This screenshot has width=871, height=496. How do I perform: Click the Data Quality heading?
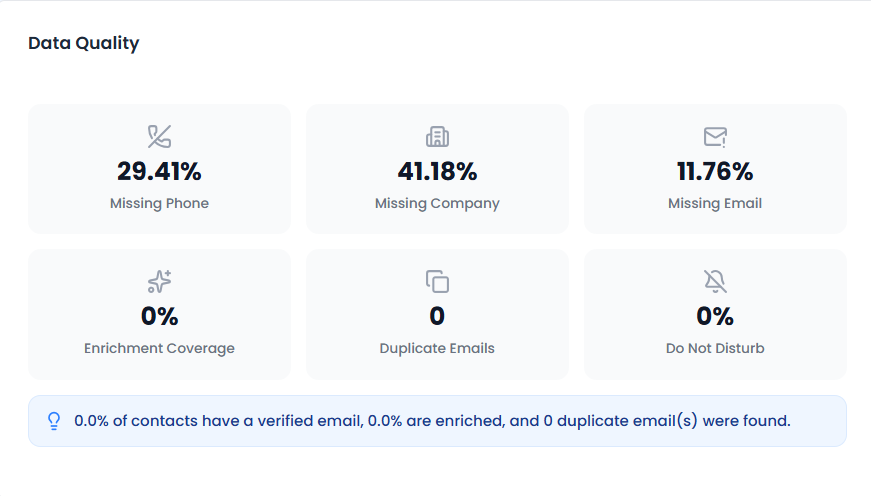84,43
